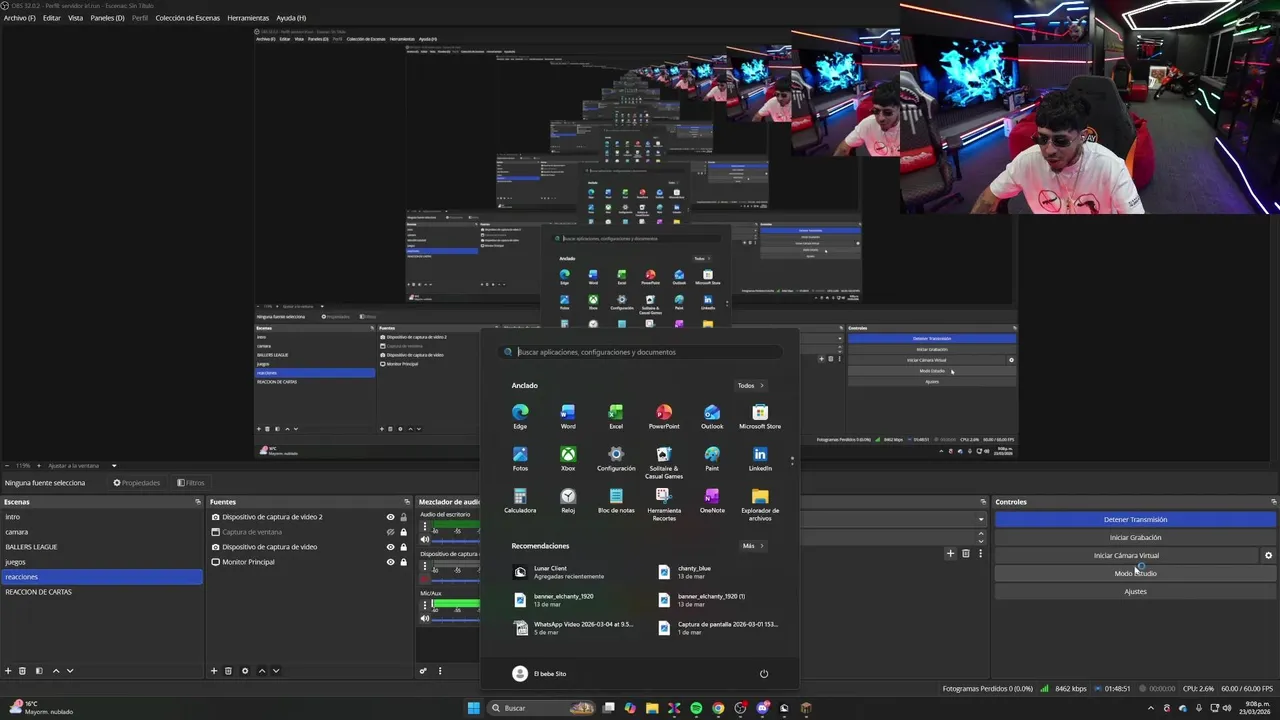Launch PowerPoint from pinned apps
Viewport: 1280px width, 720px height.
(x=664, y=416)
